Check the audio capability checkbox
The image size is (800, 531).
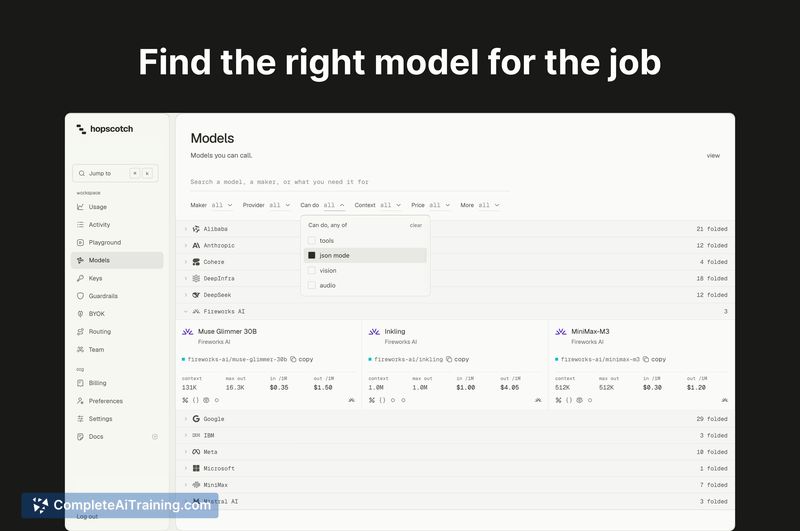(312, 285)
